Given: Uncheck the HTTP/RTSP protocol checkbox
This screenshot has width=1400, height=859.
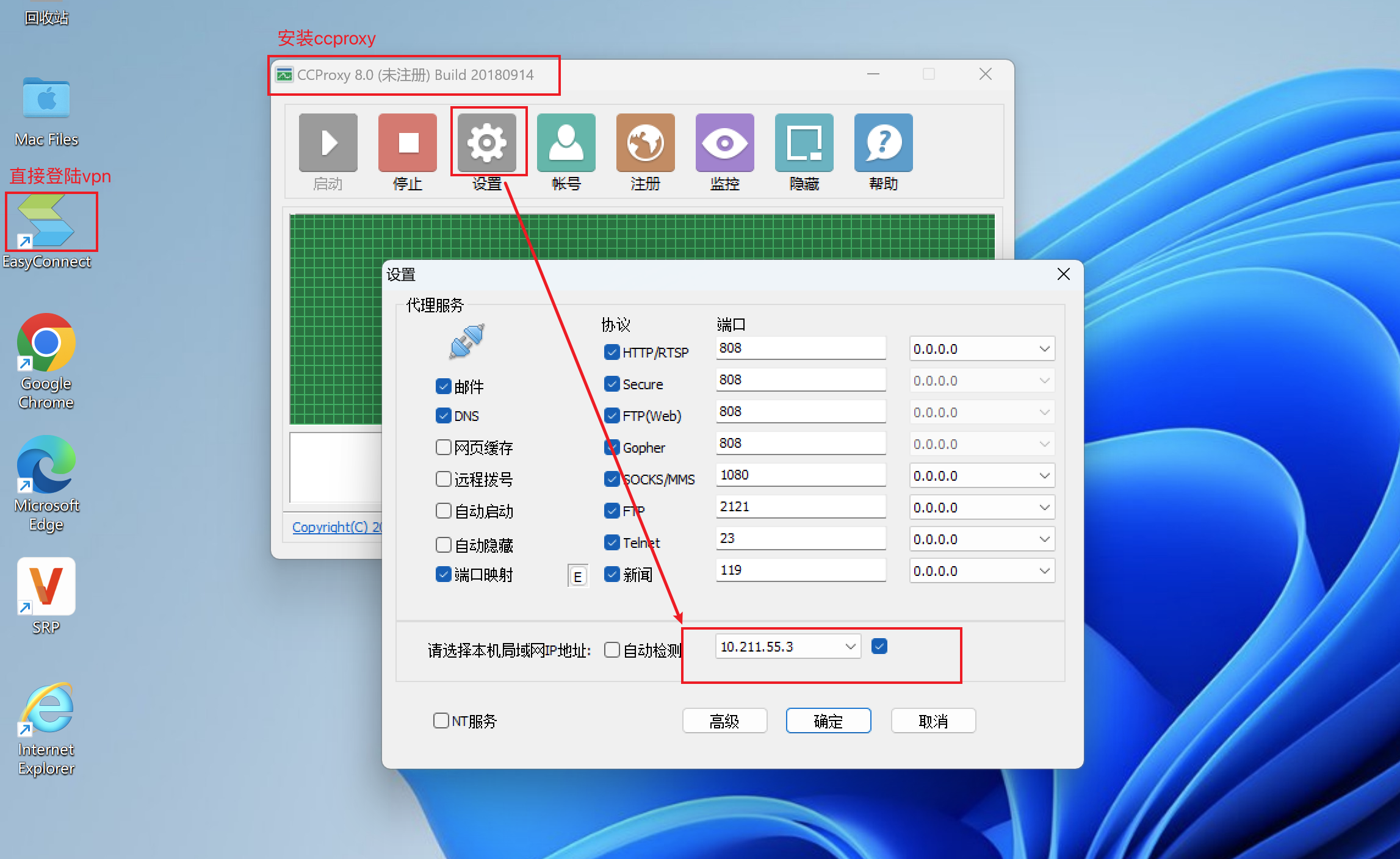Looking at the screenshot, I should (x=612, y=352).
